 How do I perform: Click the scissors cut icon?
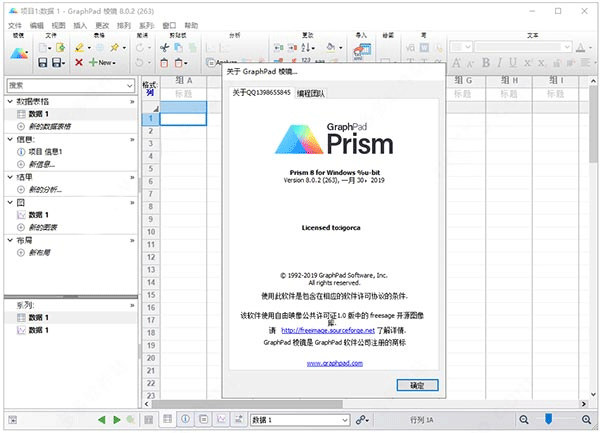(x=164, y=48)
